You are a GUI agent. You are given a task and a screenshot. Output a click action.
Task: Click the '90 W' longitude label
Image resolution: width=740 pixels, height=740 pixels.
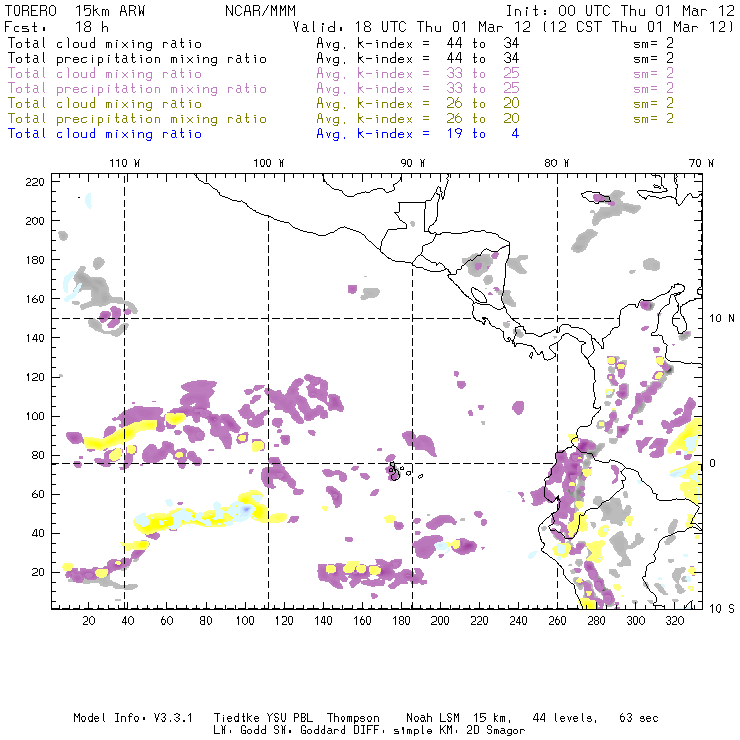point(412,163)
